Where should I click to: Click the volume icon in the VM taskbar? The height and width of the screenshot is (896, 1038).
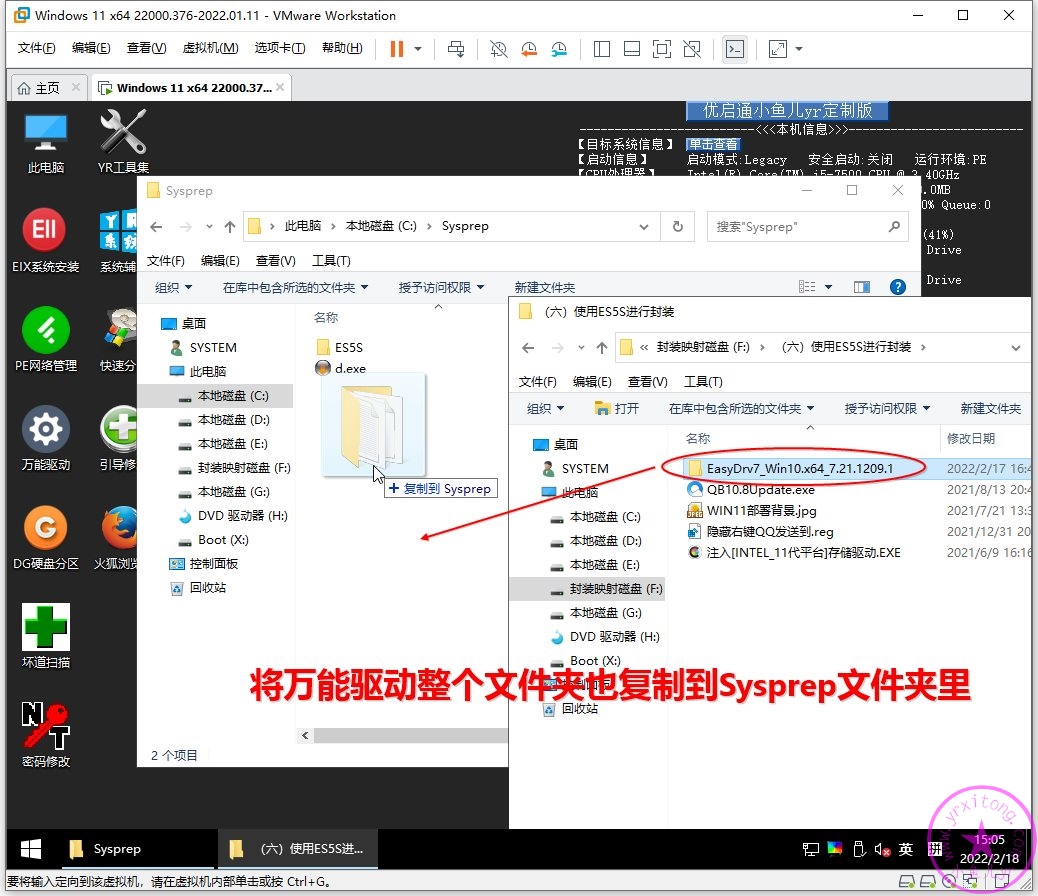coord(881,849)
